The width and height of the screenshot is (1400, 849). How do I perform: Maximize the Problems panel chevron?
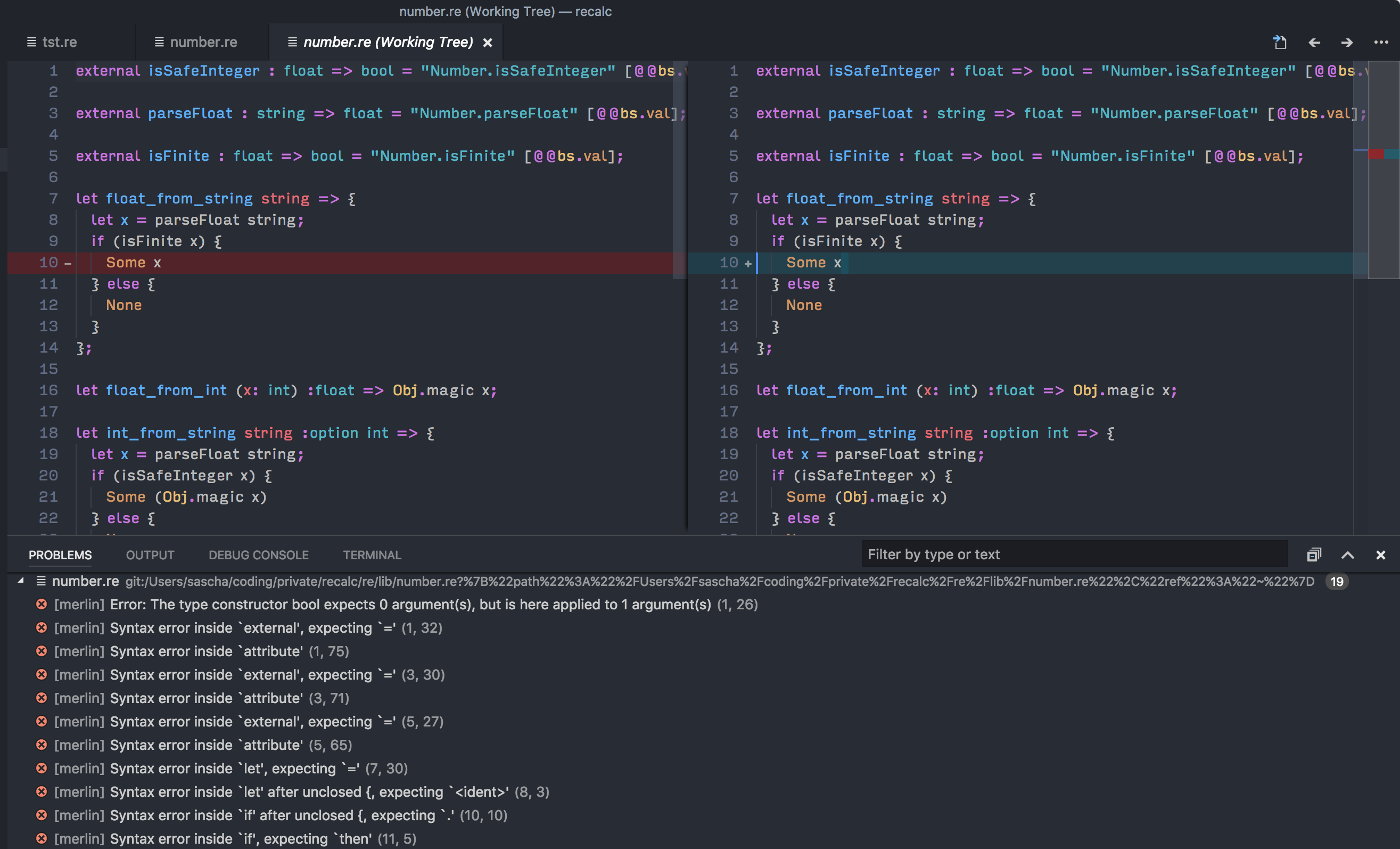(1348, 555)
